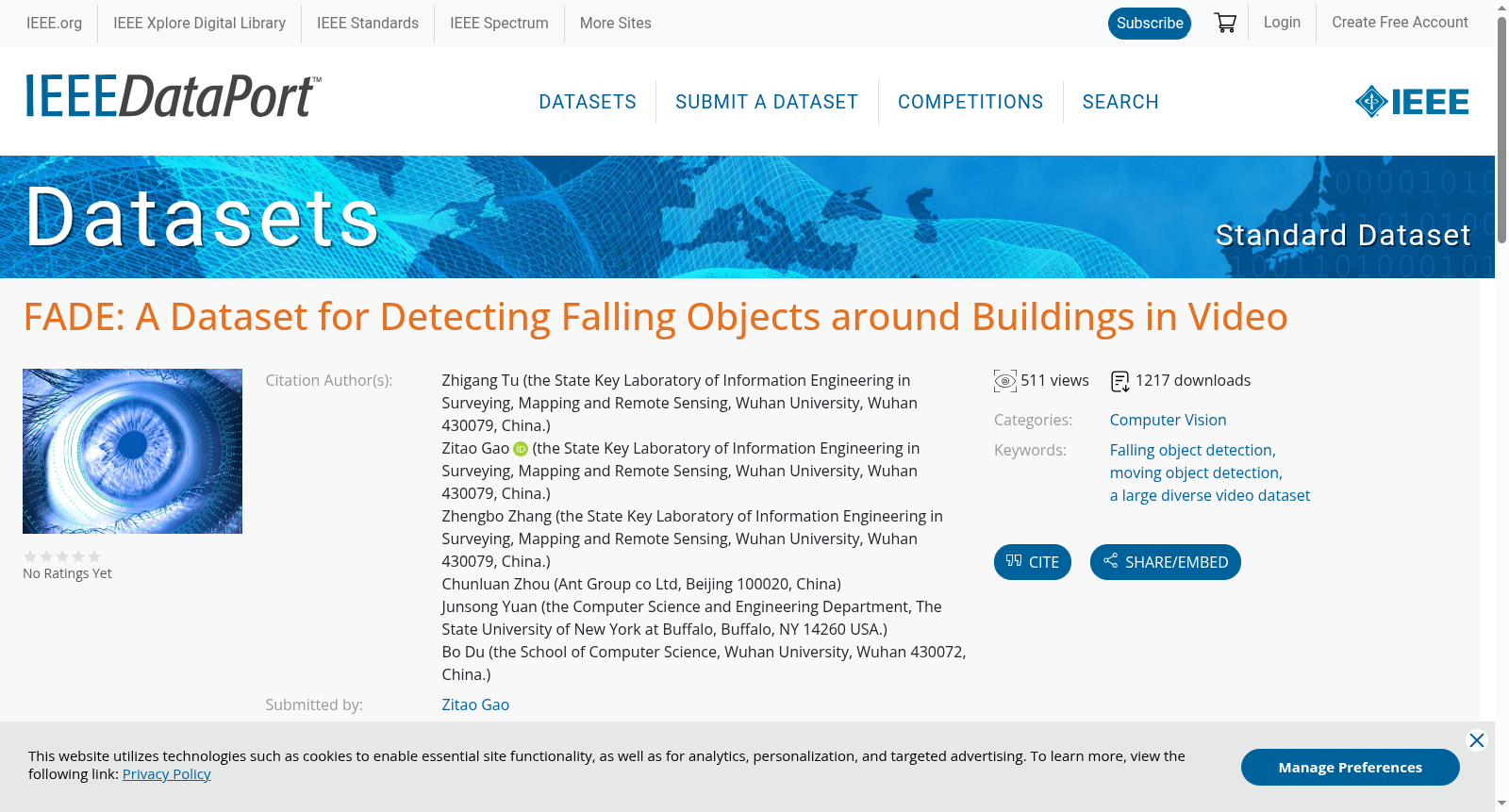The width and height of the screenshot is (1509, 812).
Task: Click the Manage Preferences button
Action: [1351, 768]
